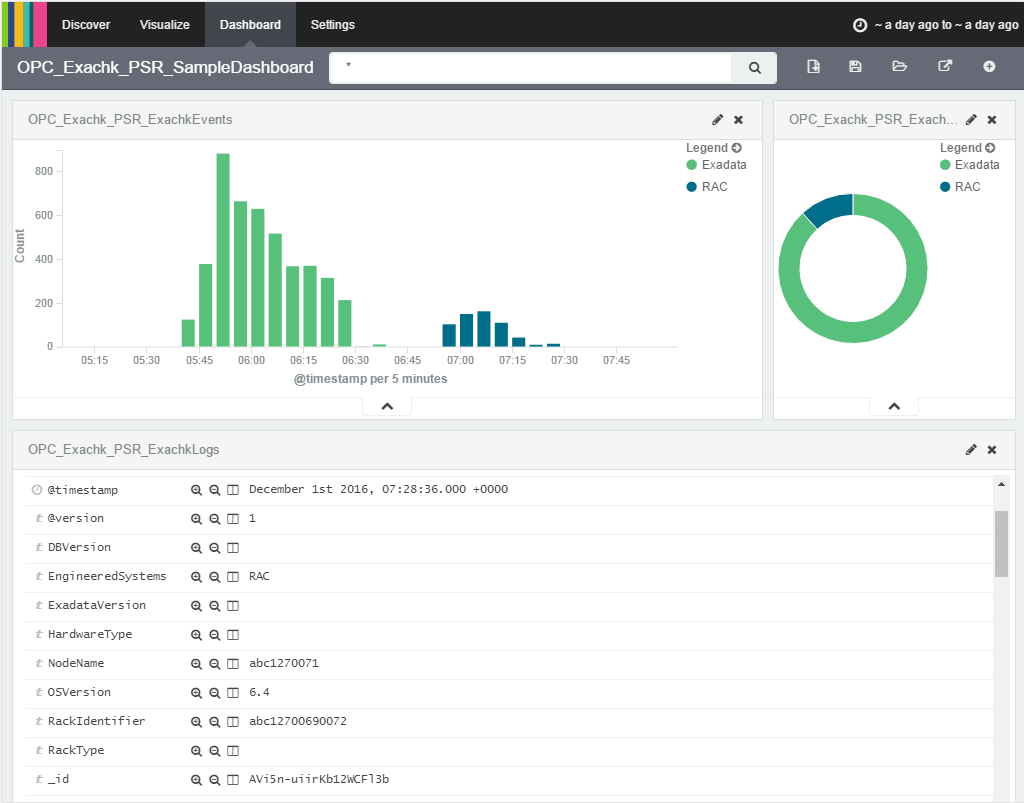
Task: Click the search magnifier button
Action: 754,68
